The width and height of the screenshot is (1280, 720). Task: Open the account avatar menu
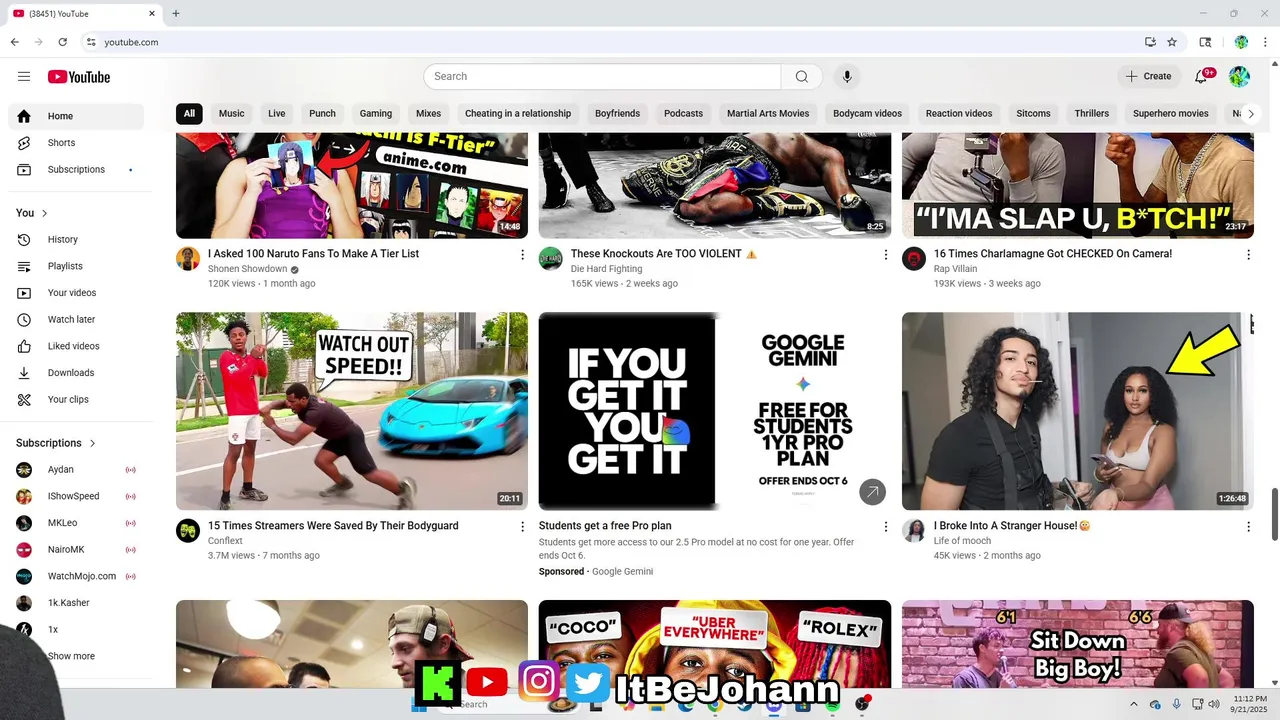[x=1239, y=77]
